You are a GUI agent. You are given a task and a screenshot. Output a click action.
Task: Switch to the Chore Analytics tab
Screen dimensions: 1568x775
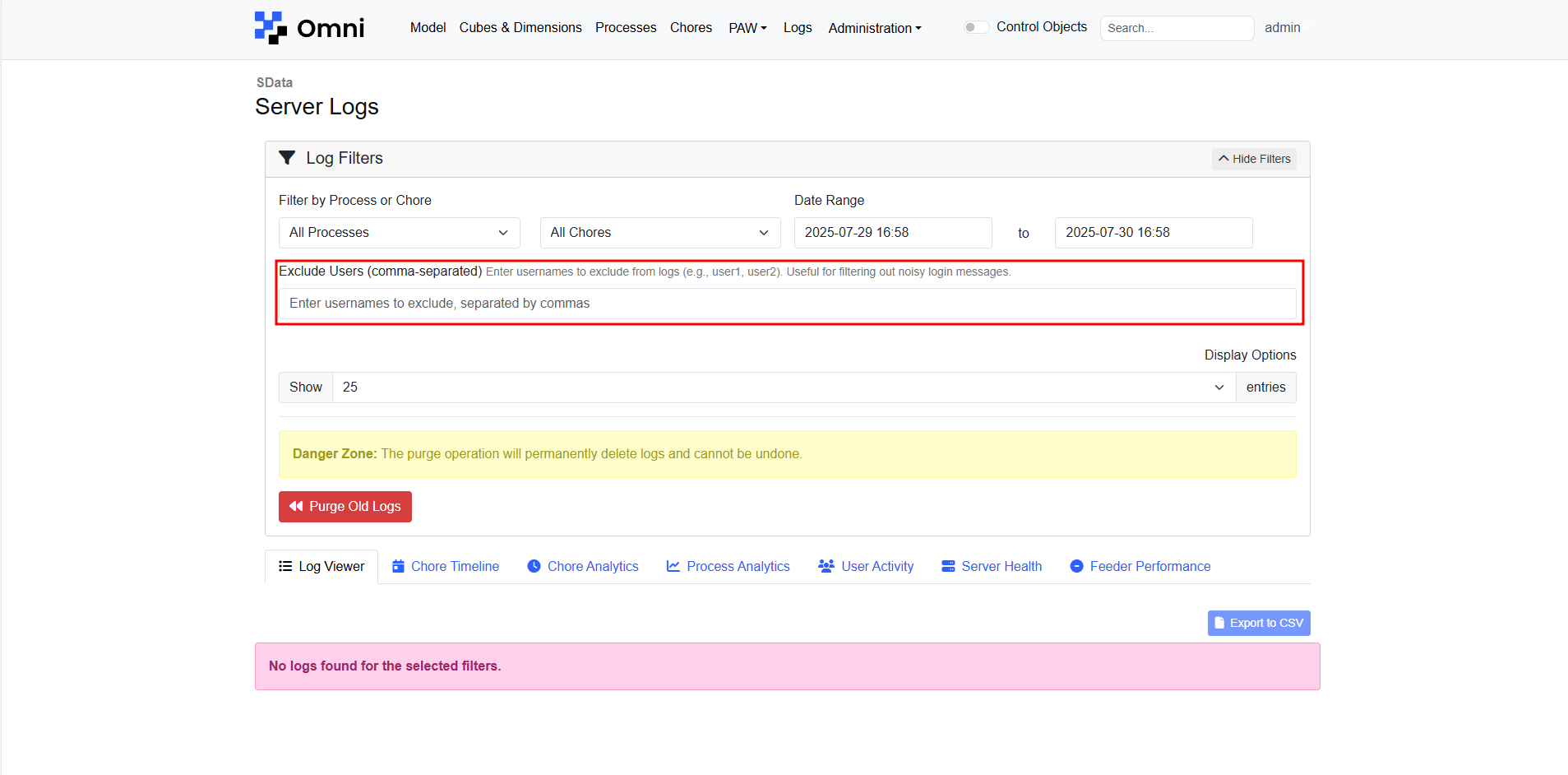[x=583, y=566]
